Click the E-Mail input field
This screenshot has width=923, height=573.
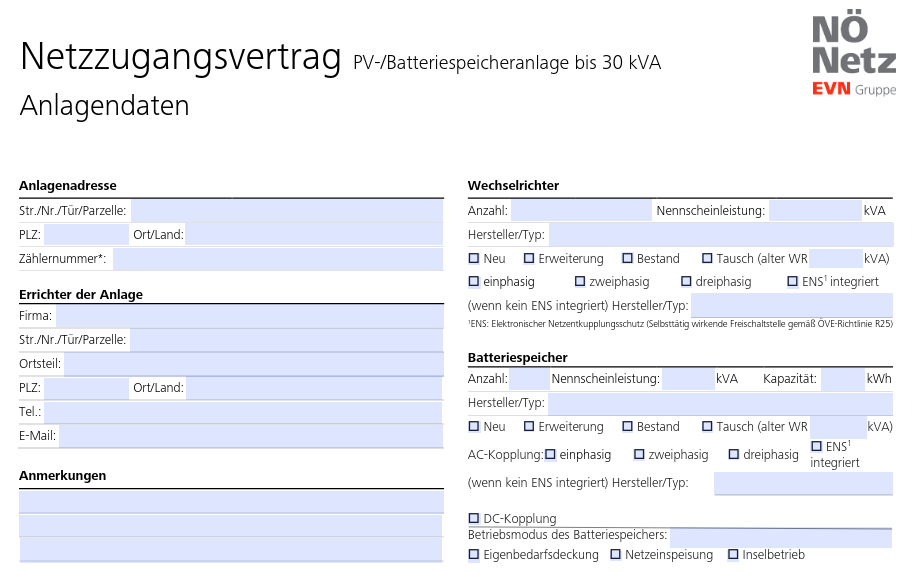pos(251,436)
